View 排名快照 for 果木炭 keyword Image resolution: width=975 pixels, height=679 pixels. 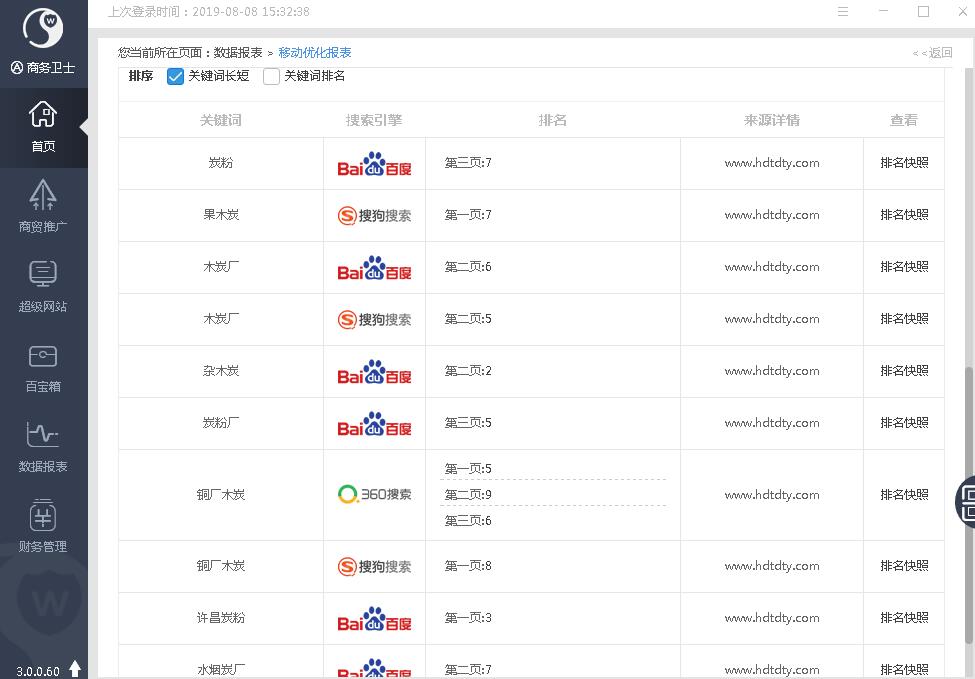(904, 215)
